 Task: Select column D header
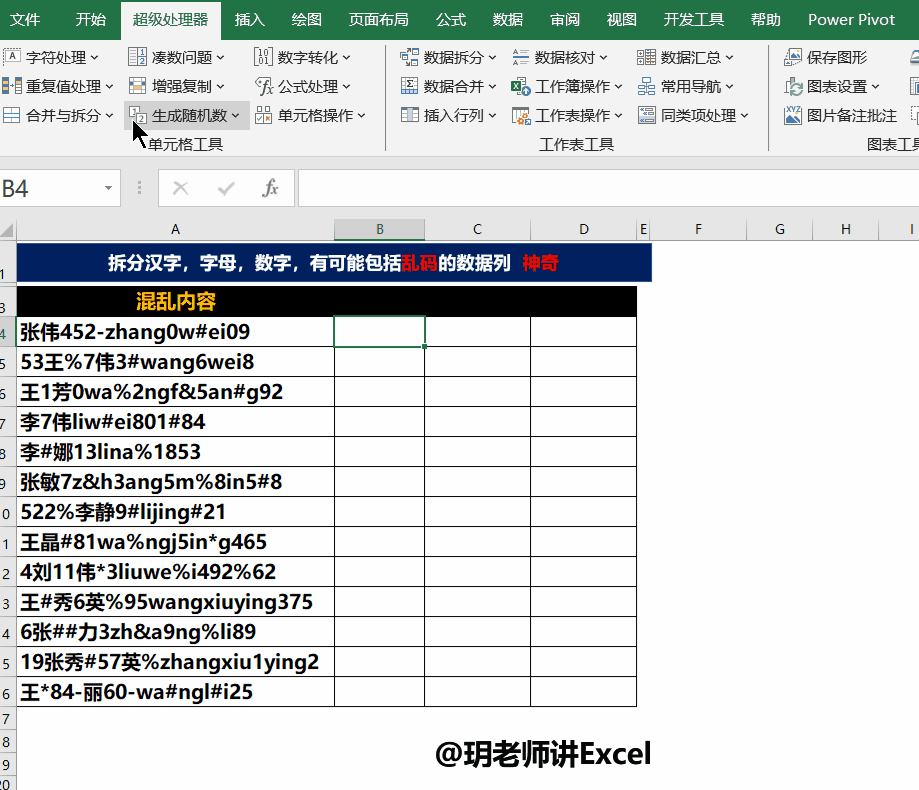pos(583,229)
